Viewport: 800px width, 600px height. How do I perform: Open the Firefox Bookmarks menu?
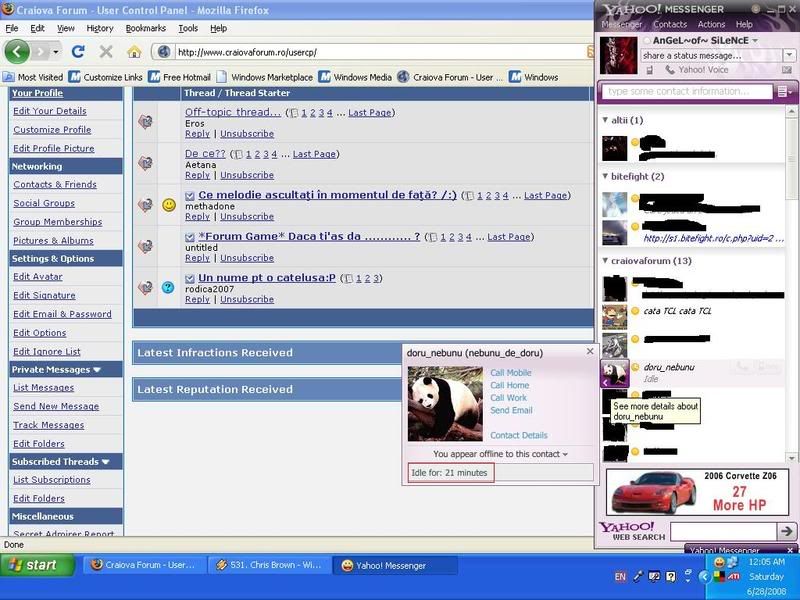(x=146, y=29)
